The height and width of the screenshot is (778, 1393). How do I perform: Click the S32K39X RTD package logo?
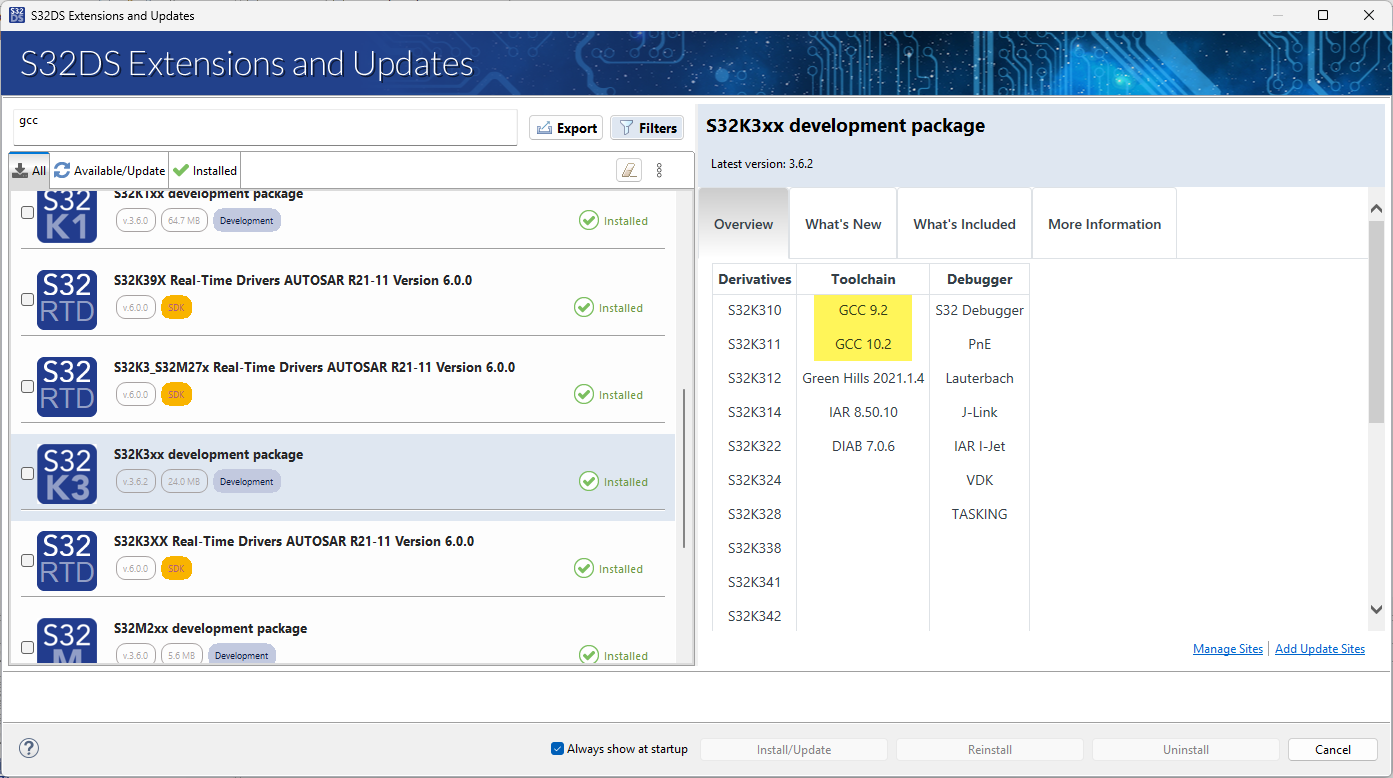(67, 299)
